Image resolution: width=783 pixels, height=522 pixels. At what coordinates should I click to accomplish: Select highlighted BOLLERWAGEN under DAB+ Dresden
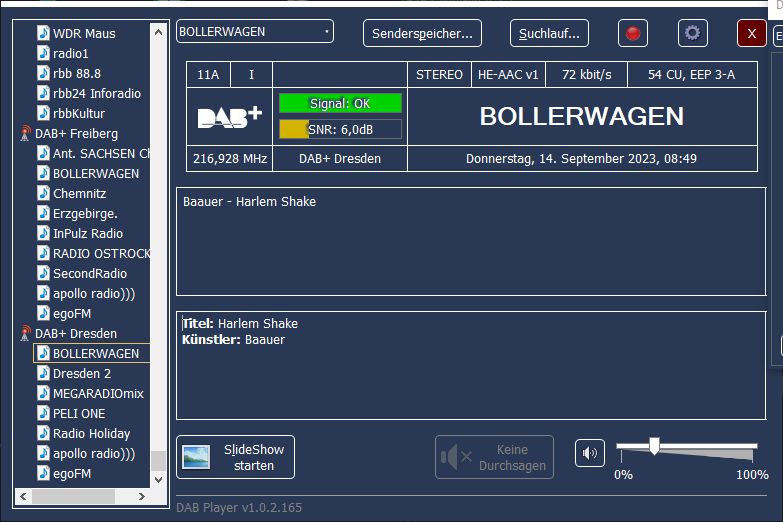click(96, 353)
